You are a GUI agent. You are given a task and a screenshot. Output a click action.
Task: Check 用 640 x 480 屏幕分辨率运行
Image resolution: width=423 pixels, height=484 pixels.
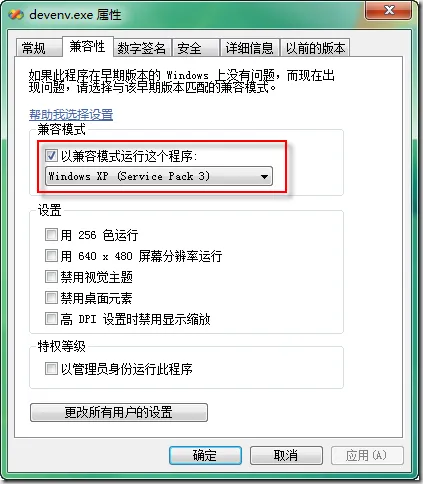(x=51, y=256)
